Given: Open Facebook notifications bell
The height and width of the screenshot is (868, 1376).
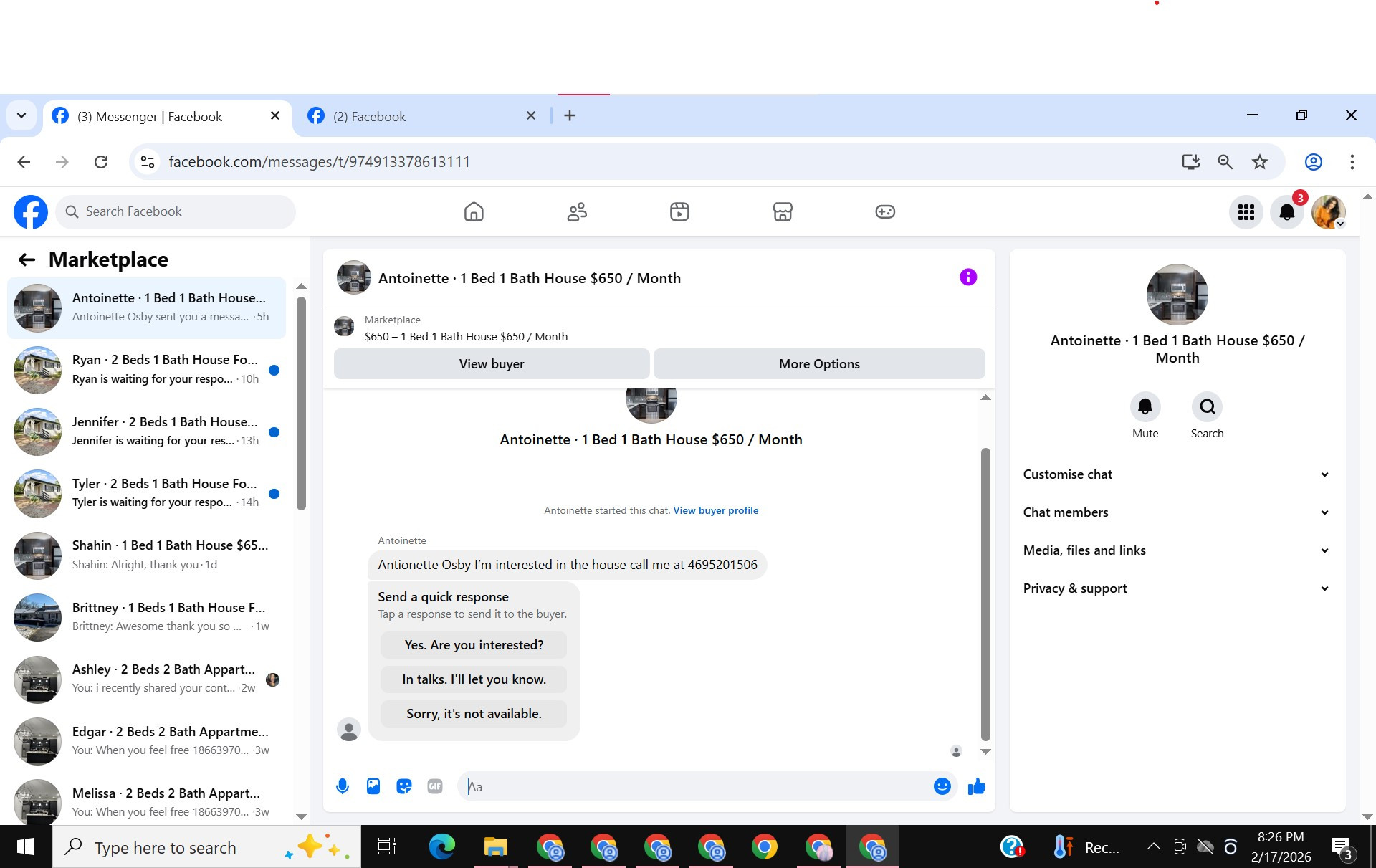Looking at the screenshot, I should pos(1286,212).
